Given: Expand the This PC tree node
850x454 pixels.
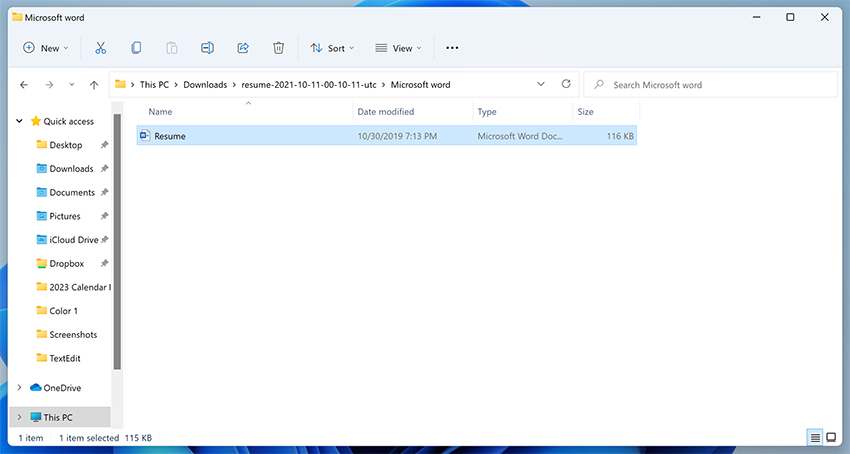Looking at the screenshot, I should click(20, 417).
